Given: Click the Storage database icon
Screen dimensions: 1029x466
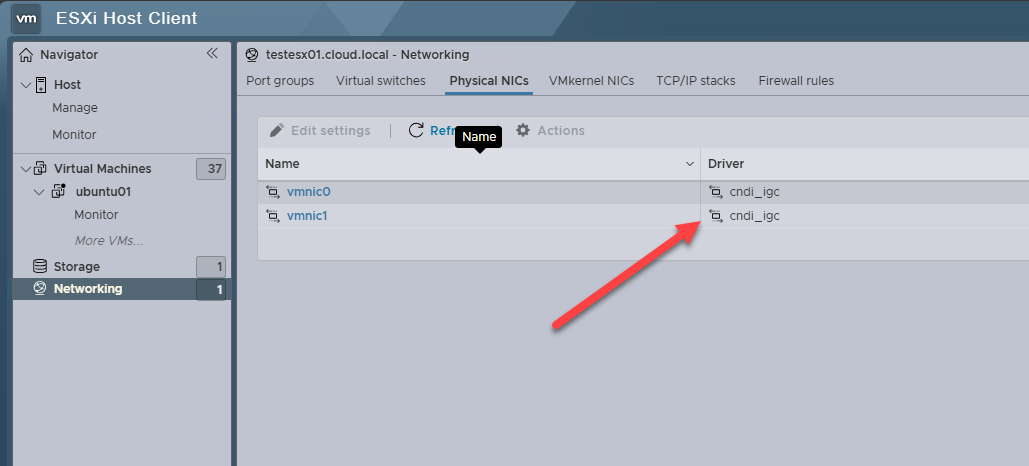Looking at the screenshot, I should pyautogui.click(x=40, y=266).
